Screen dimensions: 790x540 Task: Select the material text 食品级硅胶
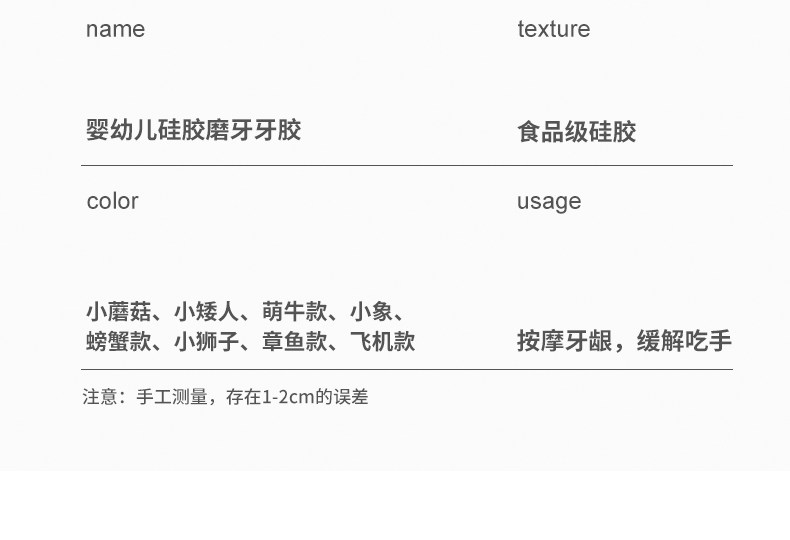point(576,132)
